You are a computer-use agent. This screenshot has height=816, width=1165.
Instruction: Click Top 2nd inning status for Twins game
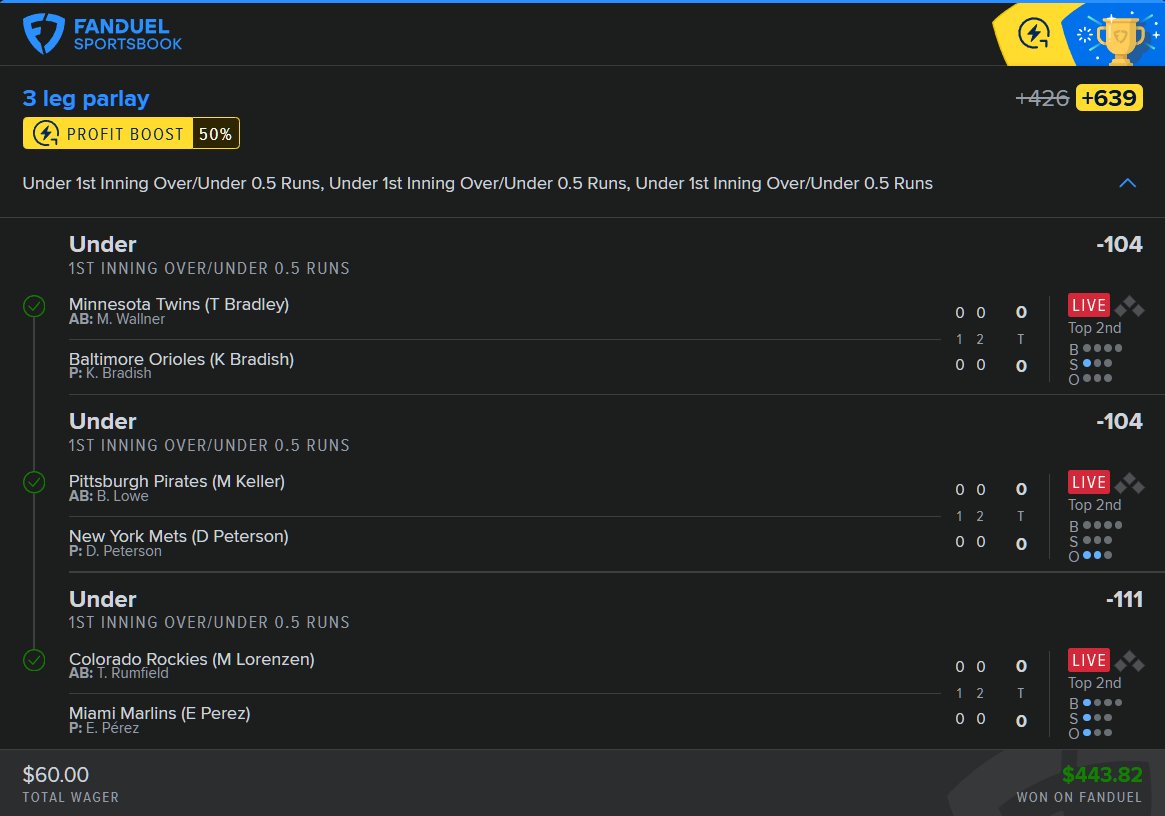pyautogui.click(x=1094, y=328)
